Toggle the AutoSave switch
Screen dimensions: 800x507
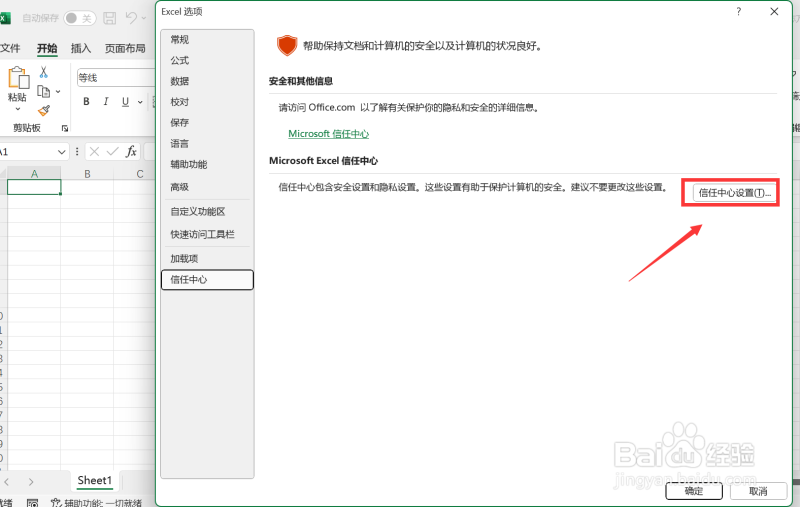click(80, 18)
